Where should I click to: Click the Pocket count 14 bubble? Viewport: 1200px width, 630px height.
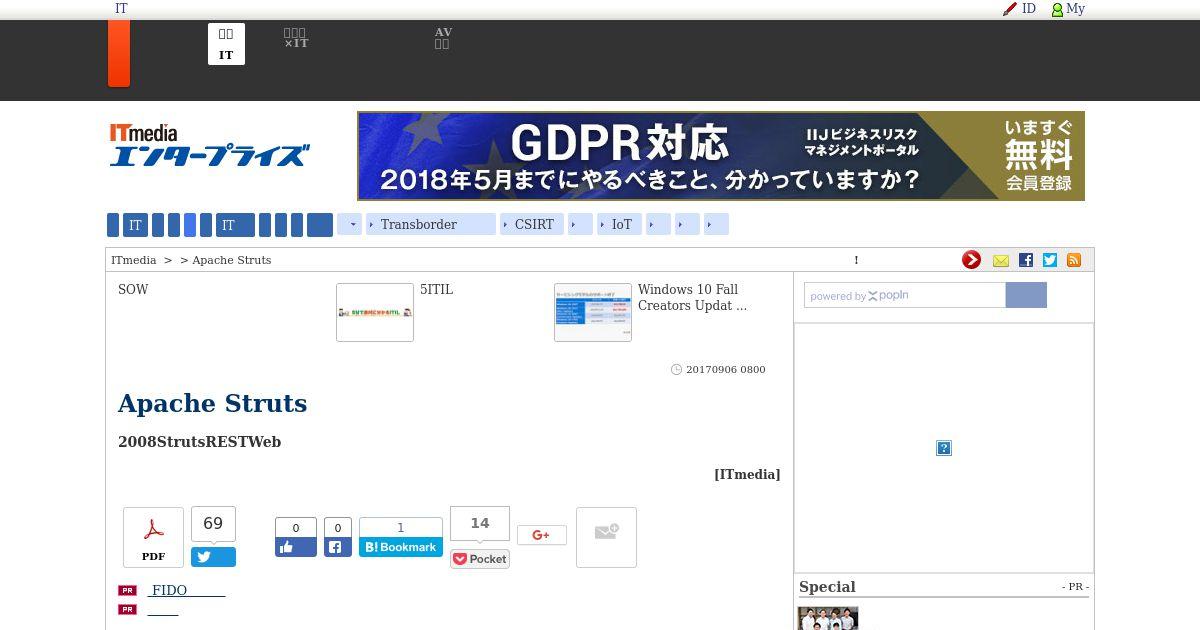(x=480, y=523)
